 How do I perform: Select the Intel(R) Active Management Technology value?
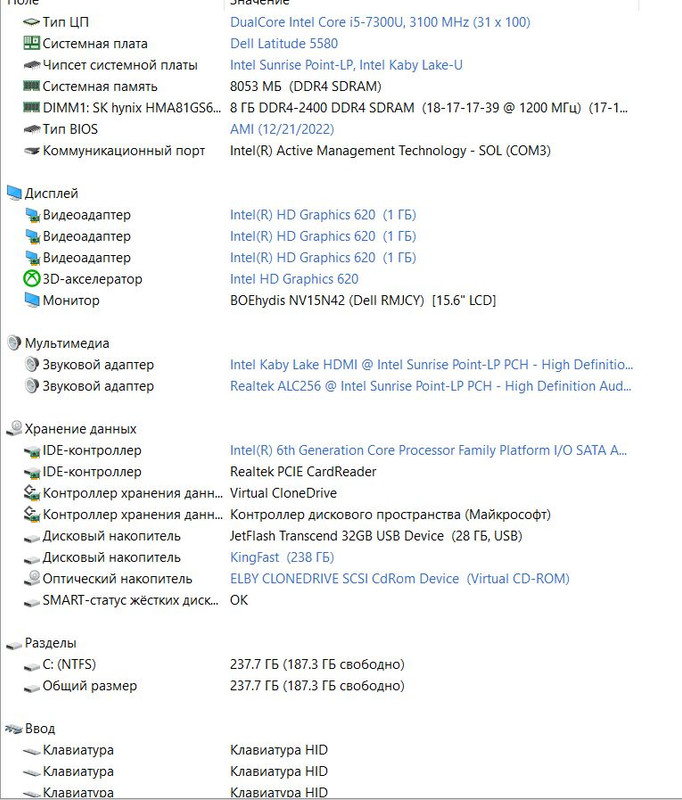click(390, 151)
